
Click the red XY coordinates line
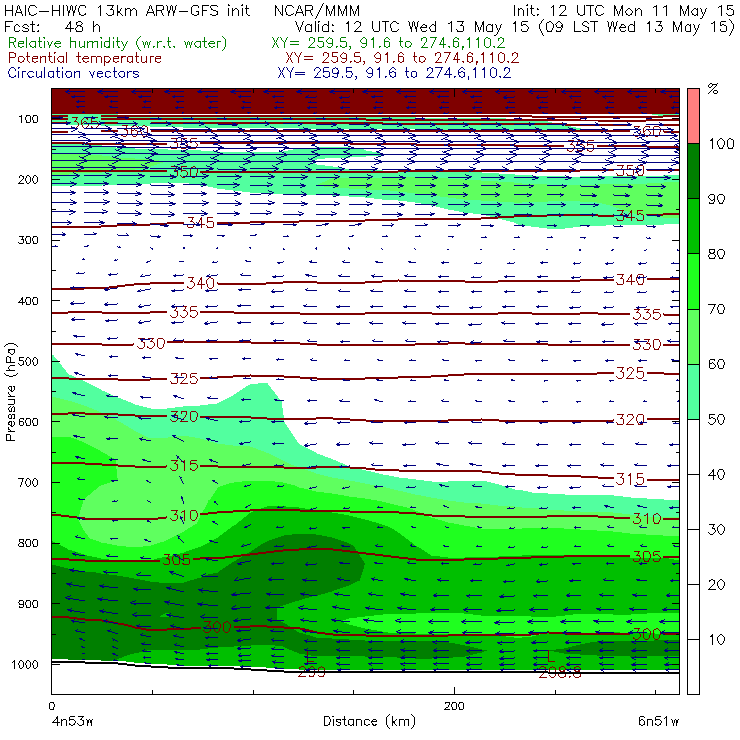[x=402, y=58]
